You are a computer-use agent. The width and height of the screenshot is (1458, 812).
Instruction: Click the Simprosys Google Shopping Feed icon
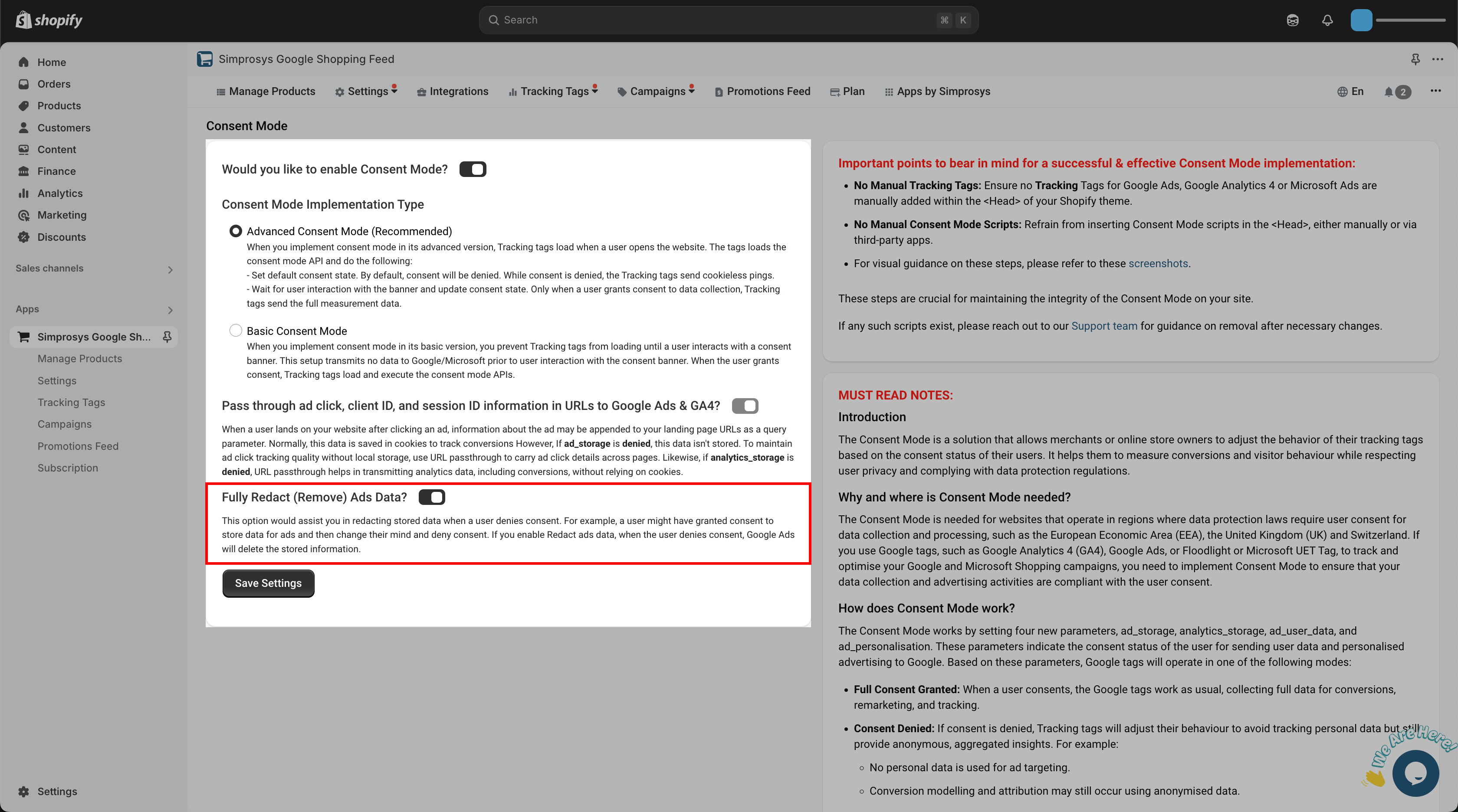205,59
